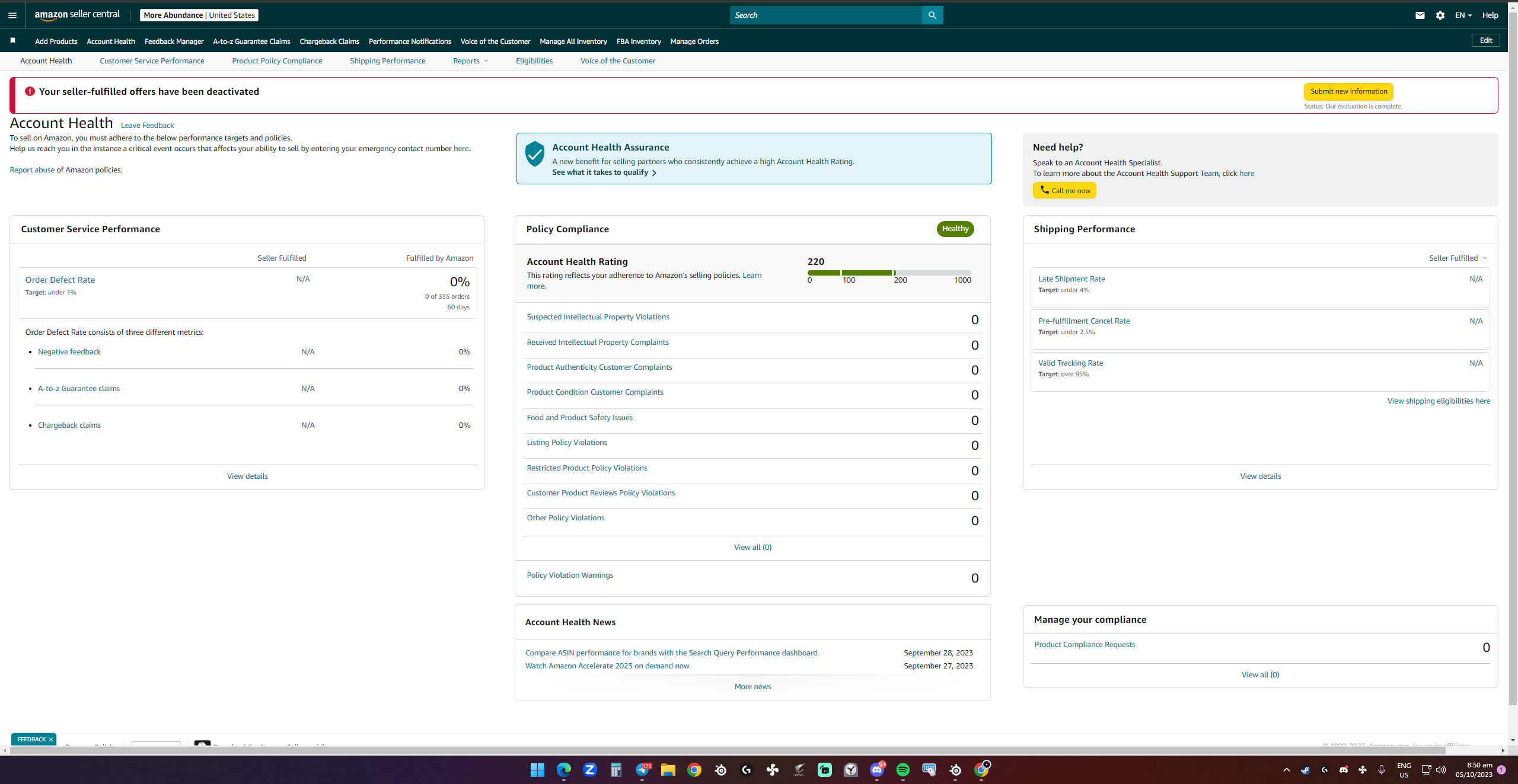Click the Edit favorites bar button
The width and height of the screenshot is (1518, 784).
pos(1486,40)
